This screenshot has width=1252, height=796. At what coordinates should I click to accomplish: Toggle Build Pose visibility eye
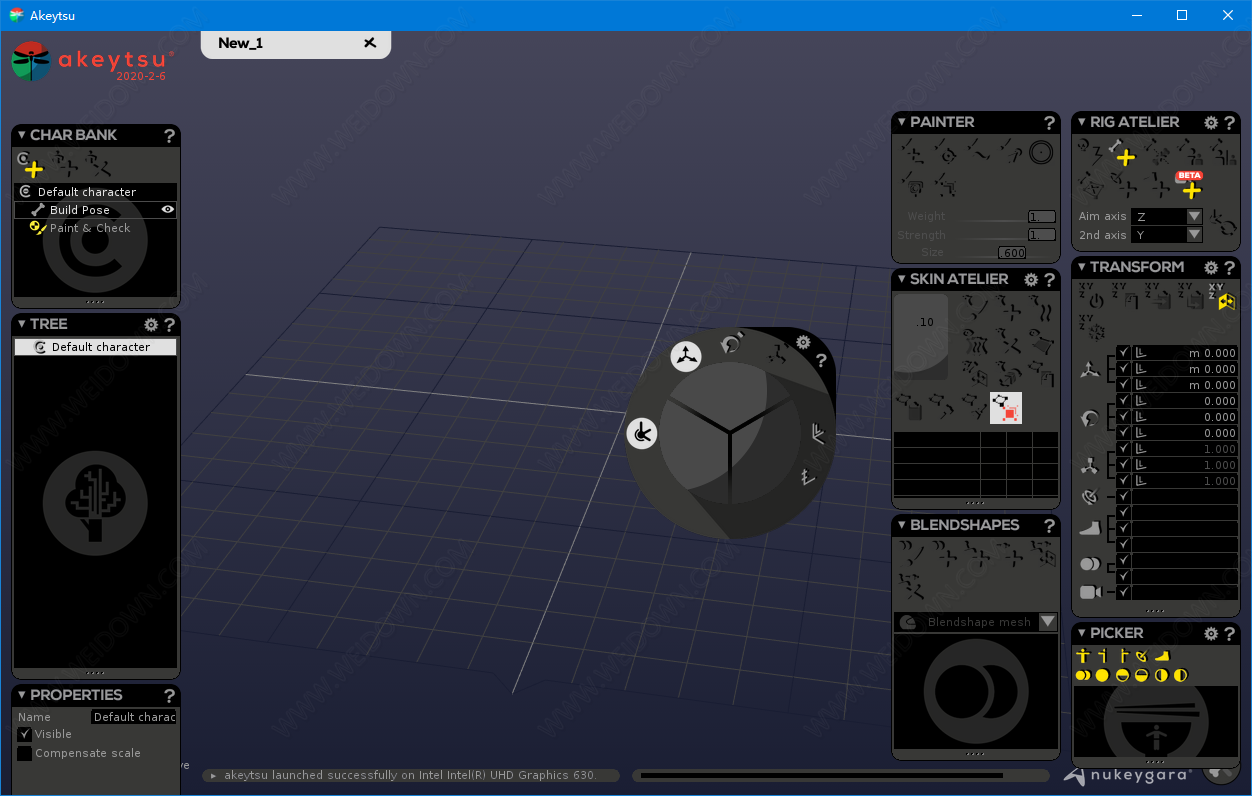coord(168,210)
